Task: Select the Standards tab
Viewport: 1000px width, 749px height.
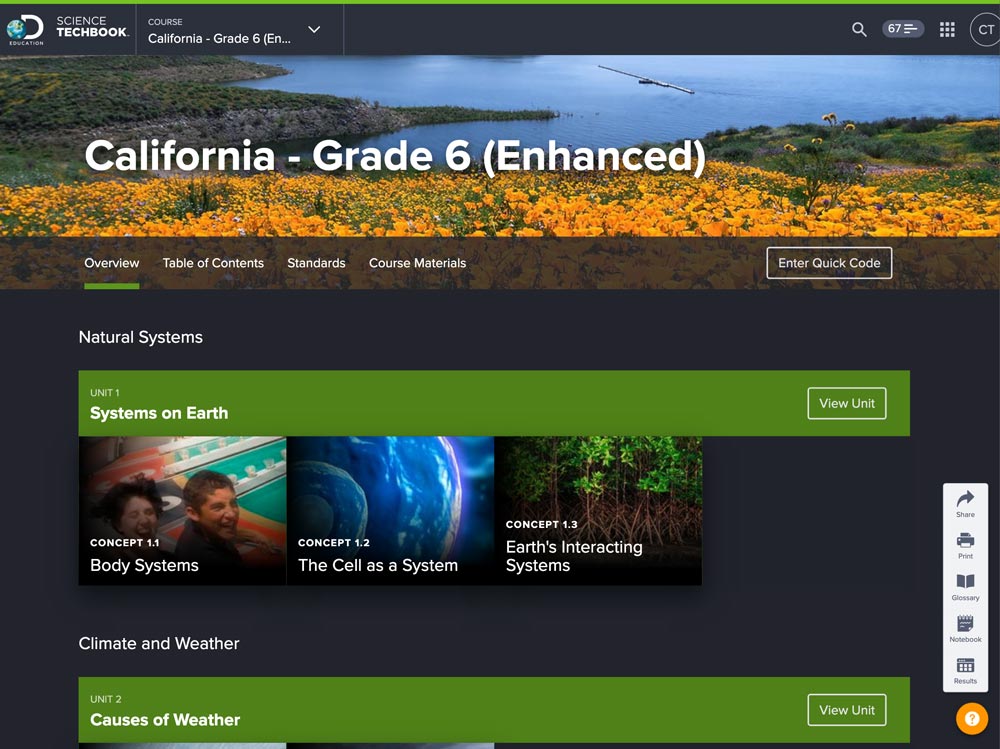Action: pos(316,263)
